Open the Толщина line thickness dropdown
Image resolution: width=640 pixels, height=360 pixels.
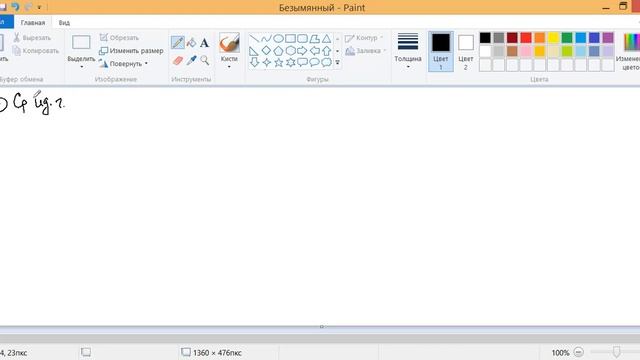408,67
